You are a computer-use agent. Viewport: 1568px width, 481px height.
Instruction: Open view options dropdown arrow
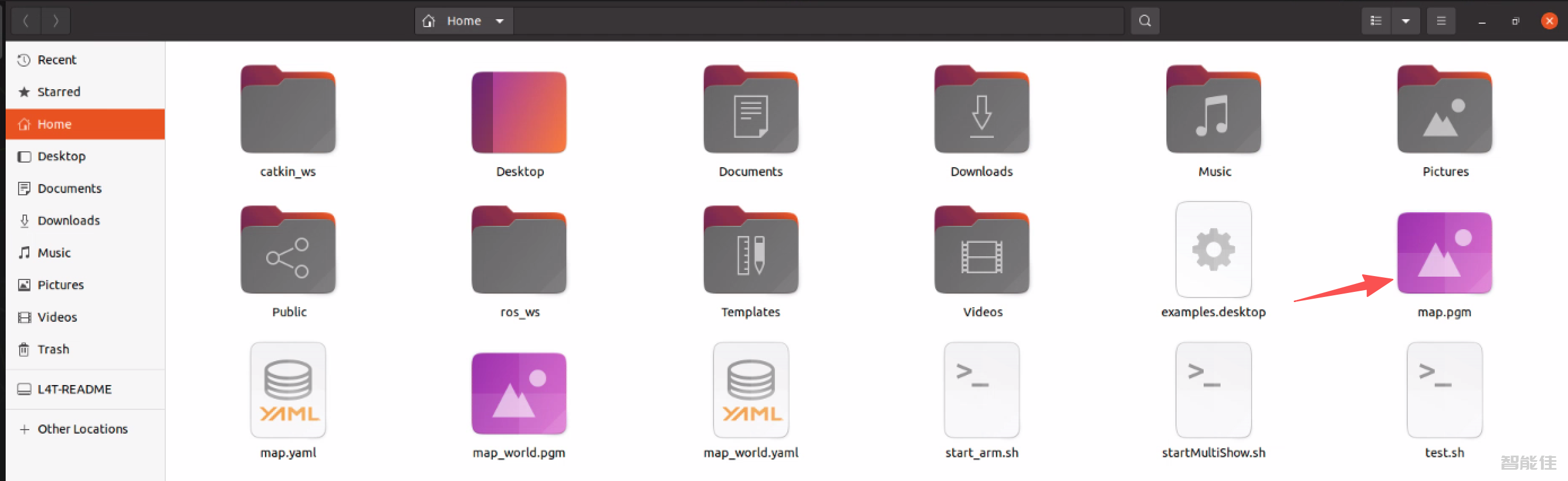pos(1406,21)
